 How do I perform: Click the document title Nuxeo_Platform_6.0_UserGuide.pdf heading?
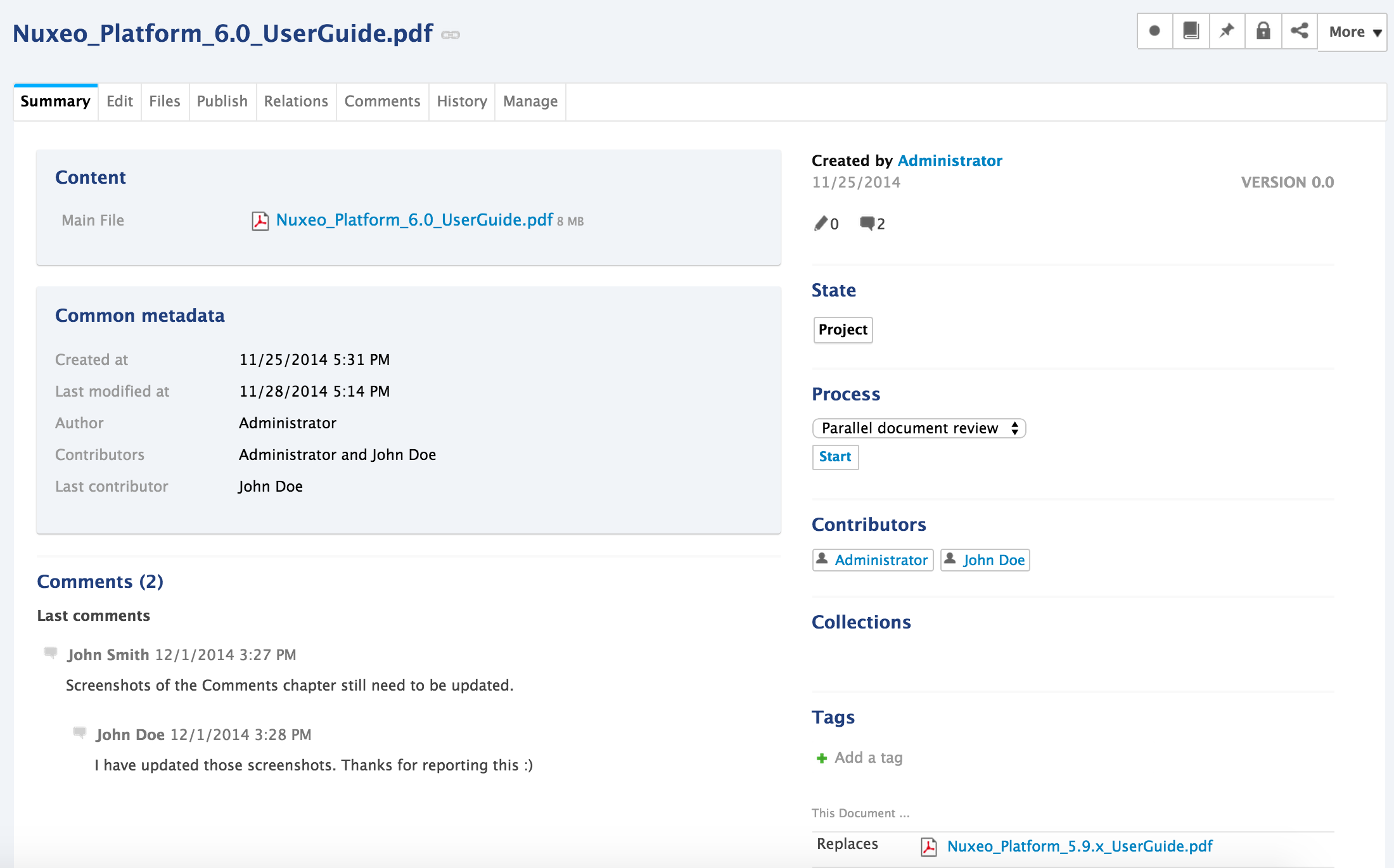pos(223,34)
